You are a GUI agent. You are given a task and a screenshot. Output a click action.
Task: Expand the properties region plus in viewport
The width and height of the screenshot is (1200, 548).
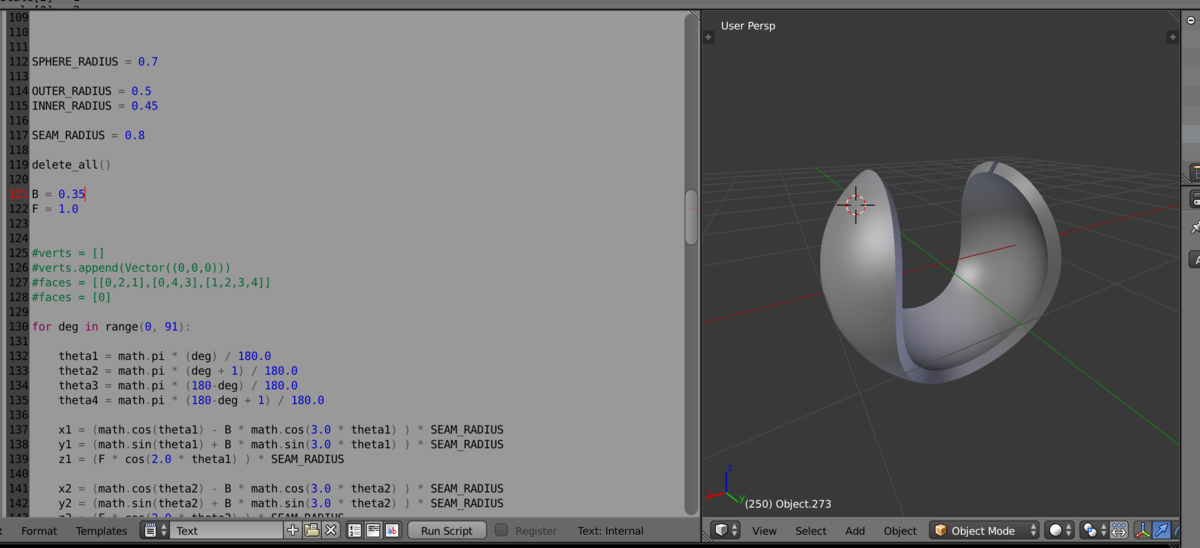coord(1172,37)
